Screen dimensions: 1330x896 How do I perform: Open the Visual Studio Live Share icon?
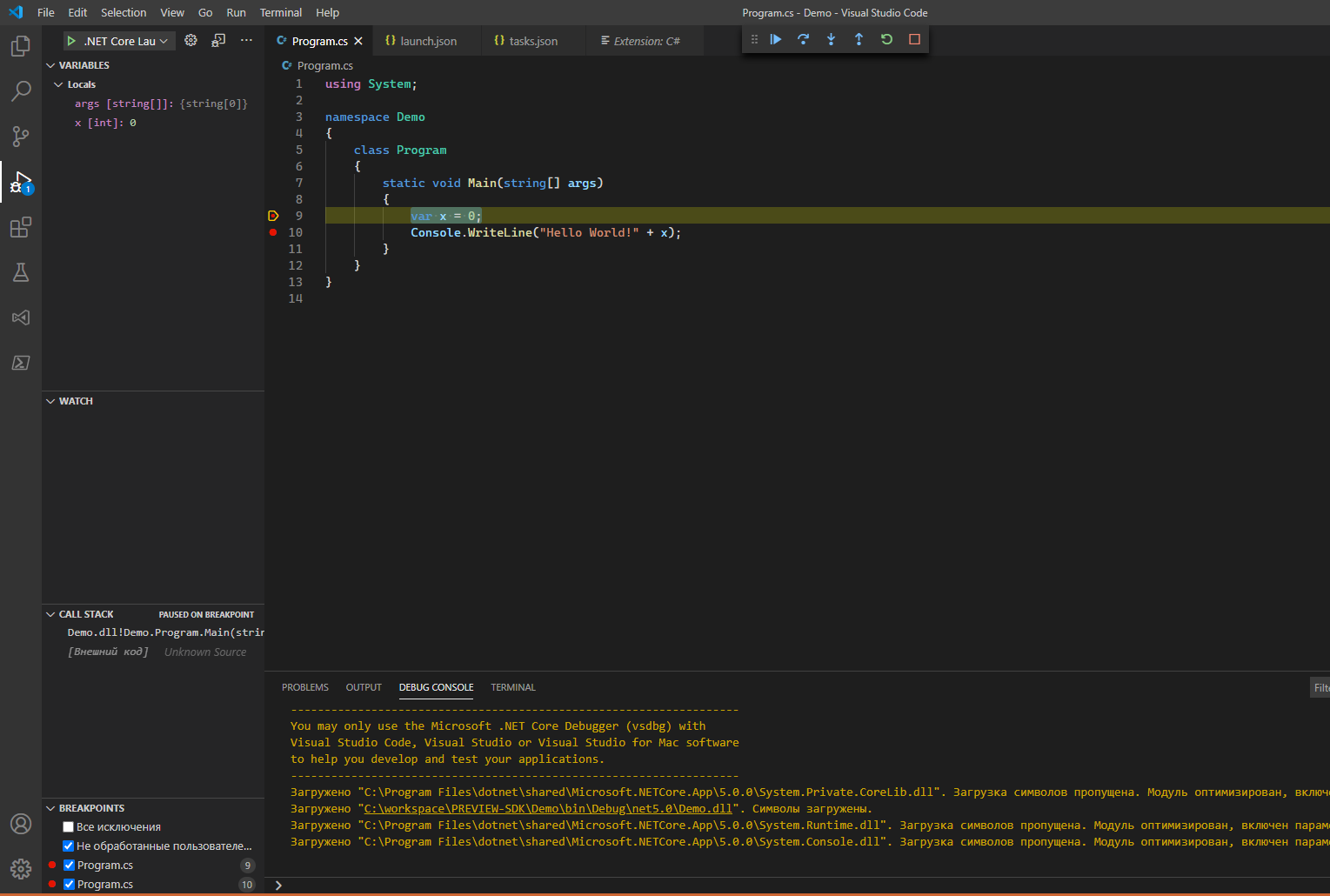click(x=21, y=318)
